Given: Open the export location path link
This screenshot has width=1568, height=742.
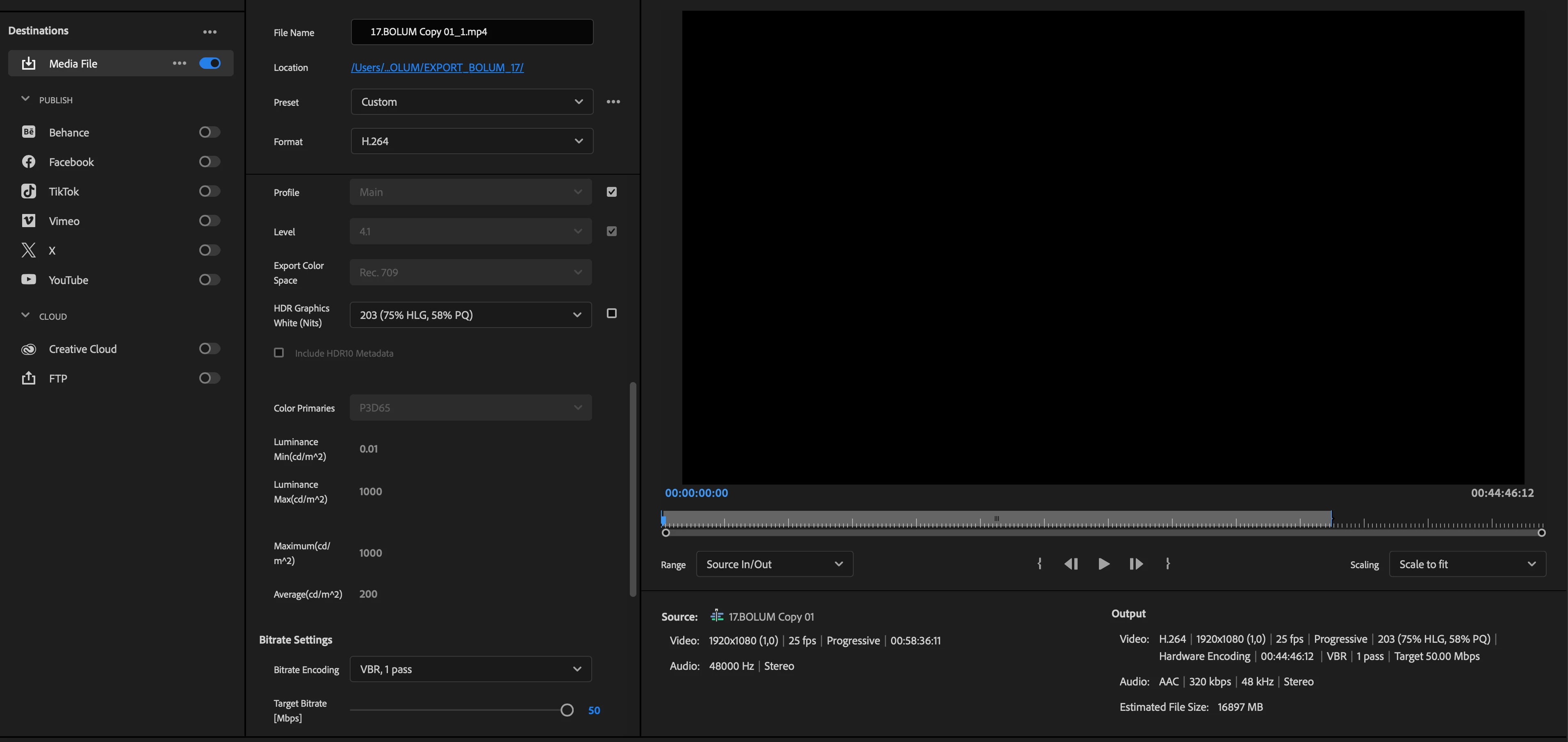Looking at the screenshot, I should tap(437, 68).
